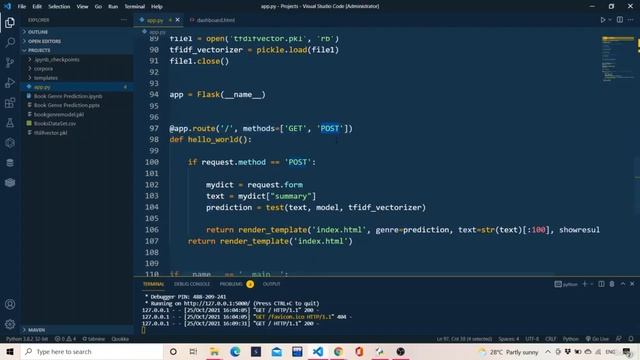Viewport: 640px width, 360px height.
Task: Click the code minimap overview
Action: tap(618, 59)
